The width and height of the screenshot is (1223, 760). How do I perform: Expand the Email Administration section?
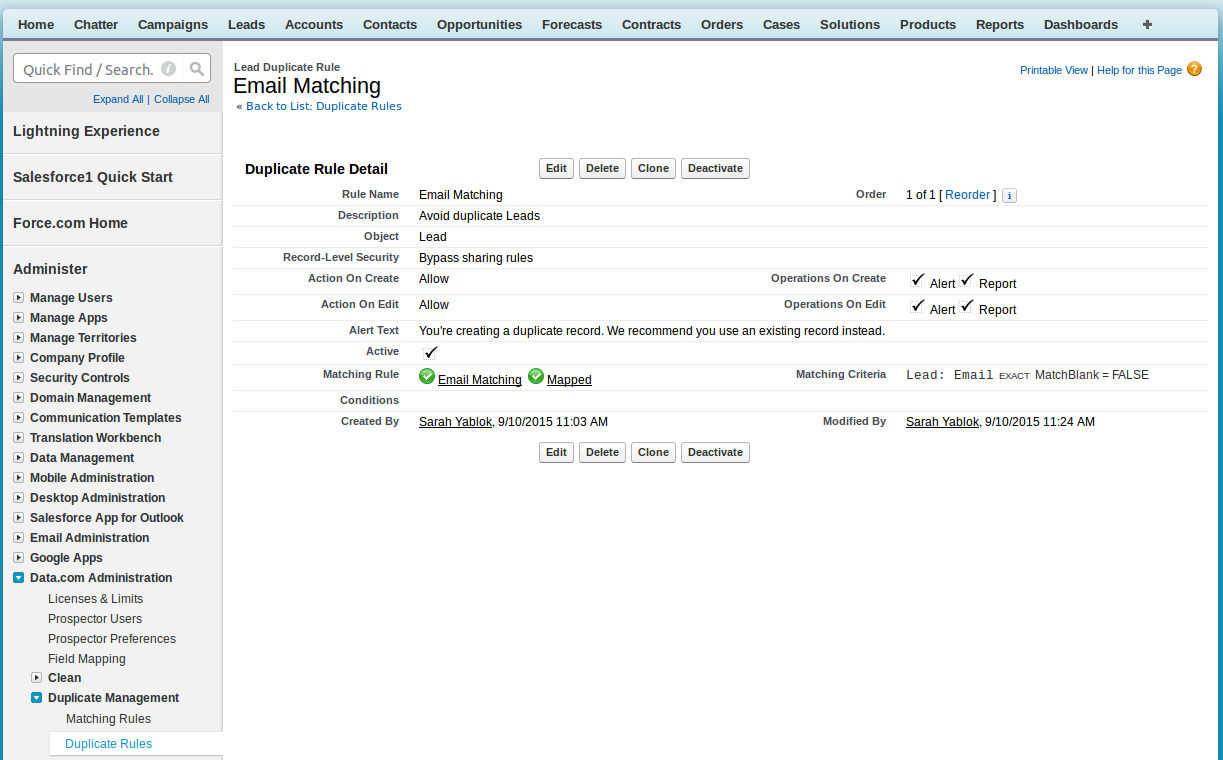coord(19,538)
